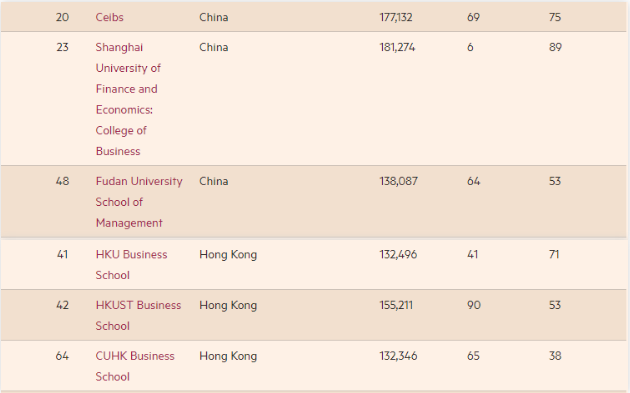Select the salary value 155,211
Image resolution: width=630 pixels, height=393 pixels.
[x=396, y=305]
